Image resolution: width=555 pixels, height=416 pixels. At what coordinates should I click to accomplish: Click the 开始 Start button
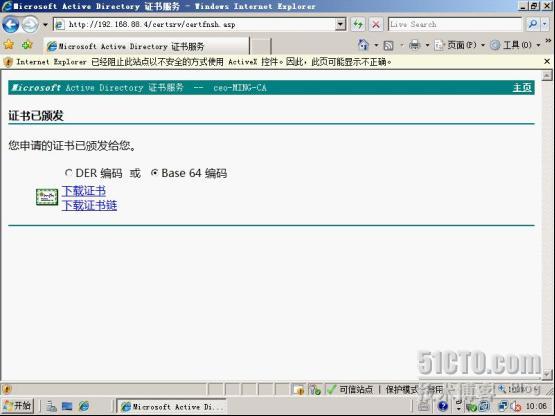coord(17,406)
